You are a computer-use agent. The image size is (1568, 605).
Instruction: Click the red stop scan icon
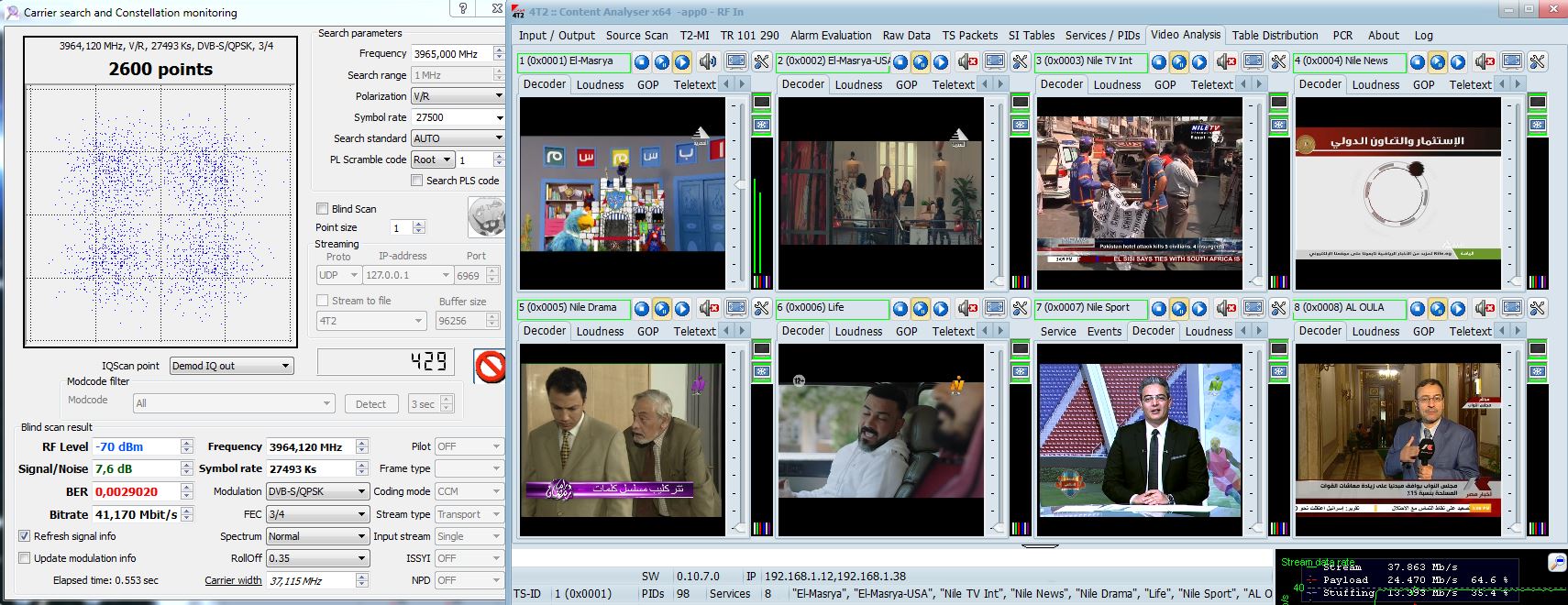(x=491, y=367)
